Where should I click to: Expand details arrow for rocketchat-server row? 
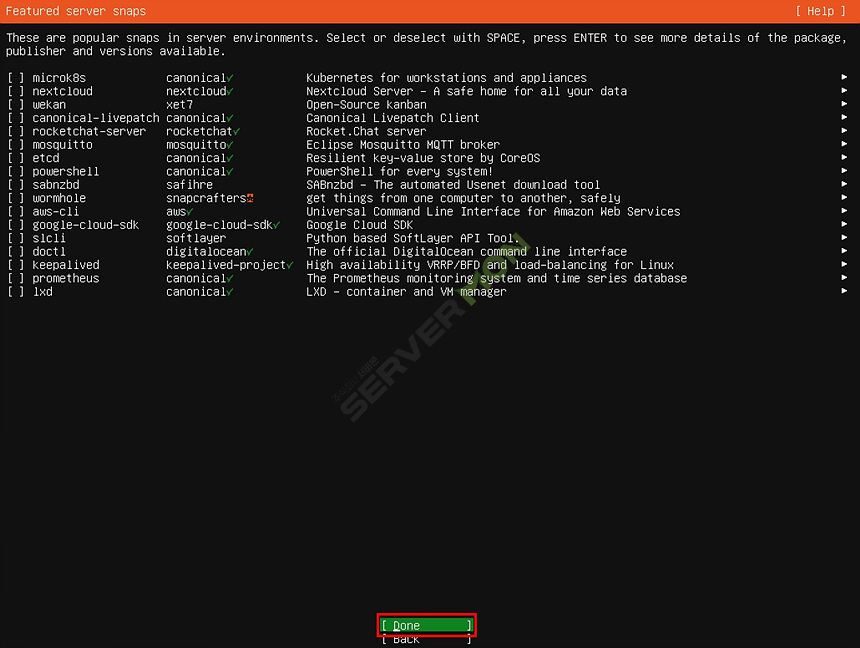click(x=844, y=131)
